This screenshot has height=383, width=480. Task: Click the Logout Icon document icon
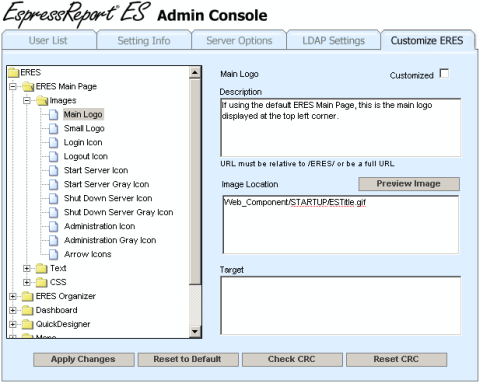click(53, 157)
